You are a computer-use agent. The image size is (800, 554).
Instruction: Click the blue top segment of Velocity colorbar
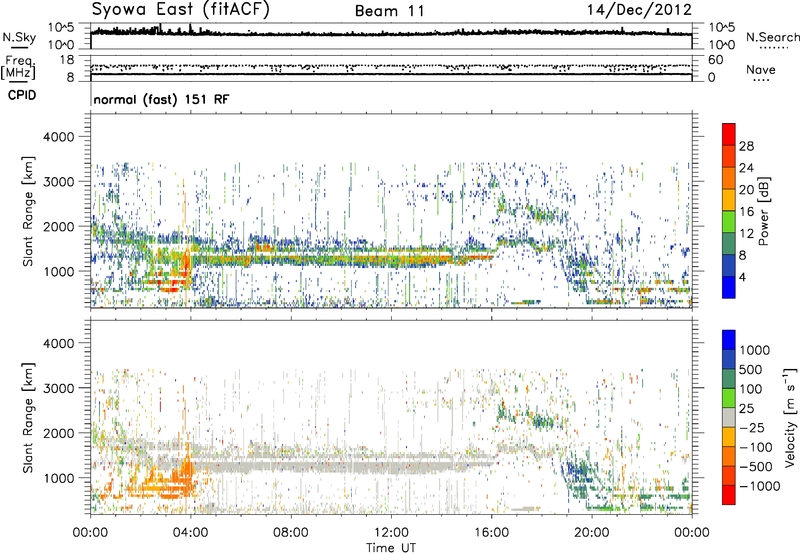click(729, 340)
